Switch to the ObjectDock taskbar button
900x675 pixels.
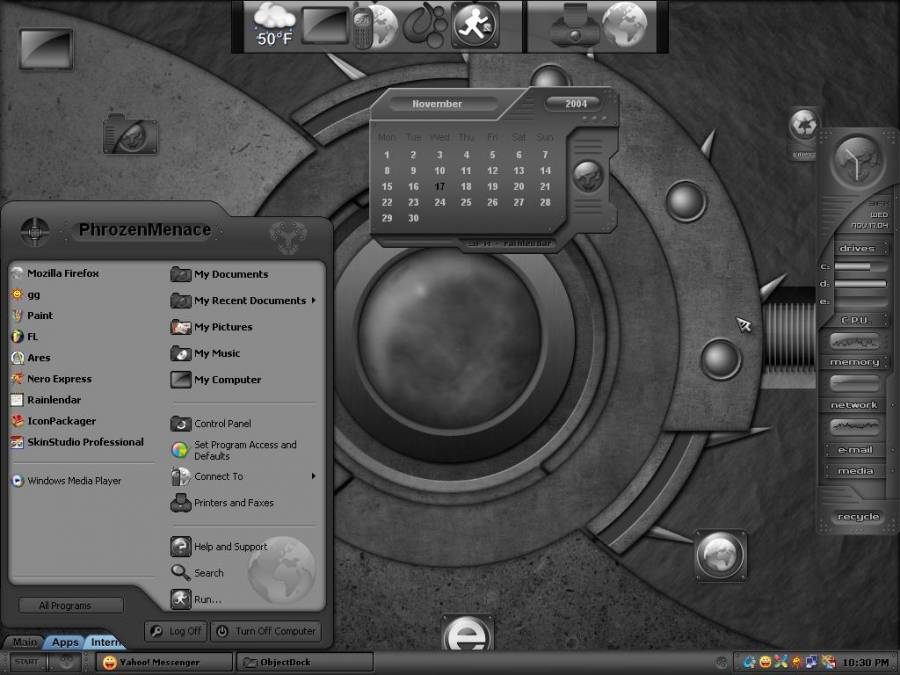304,662
